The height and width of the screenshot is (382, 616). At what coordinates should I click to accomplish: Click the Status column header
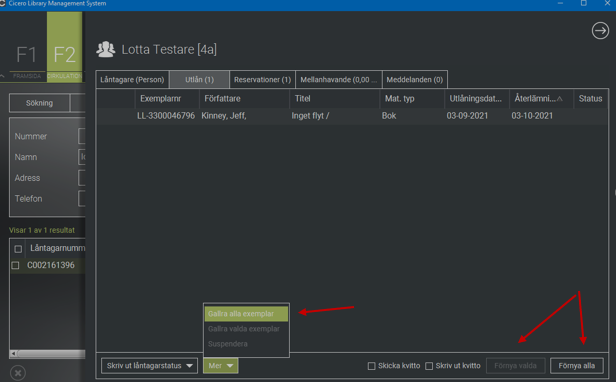590,99
